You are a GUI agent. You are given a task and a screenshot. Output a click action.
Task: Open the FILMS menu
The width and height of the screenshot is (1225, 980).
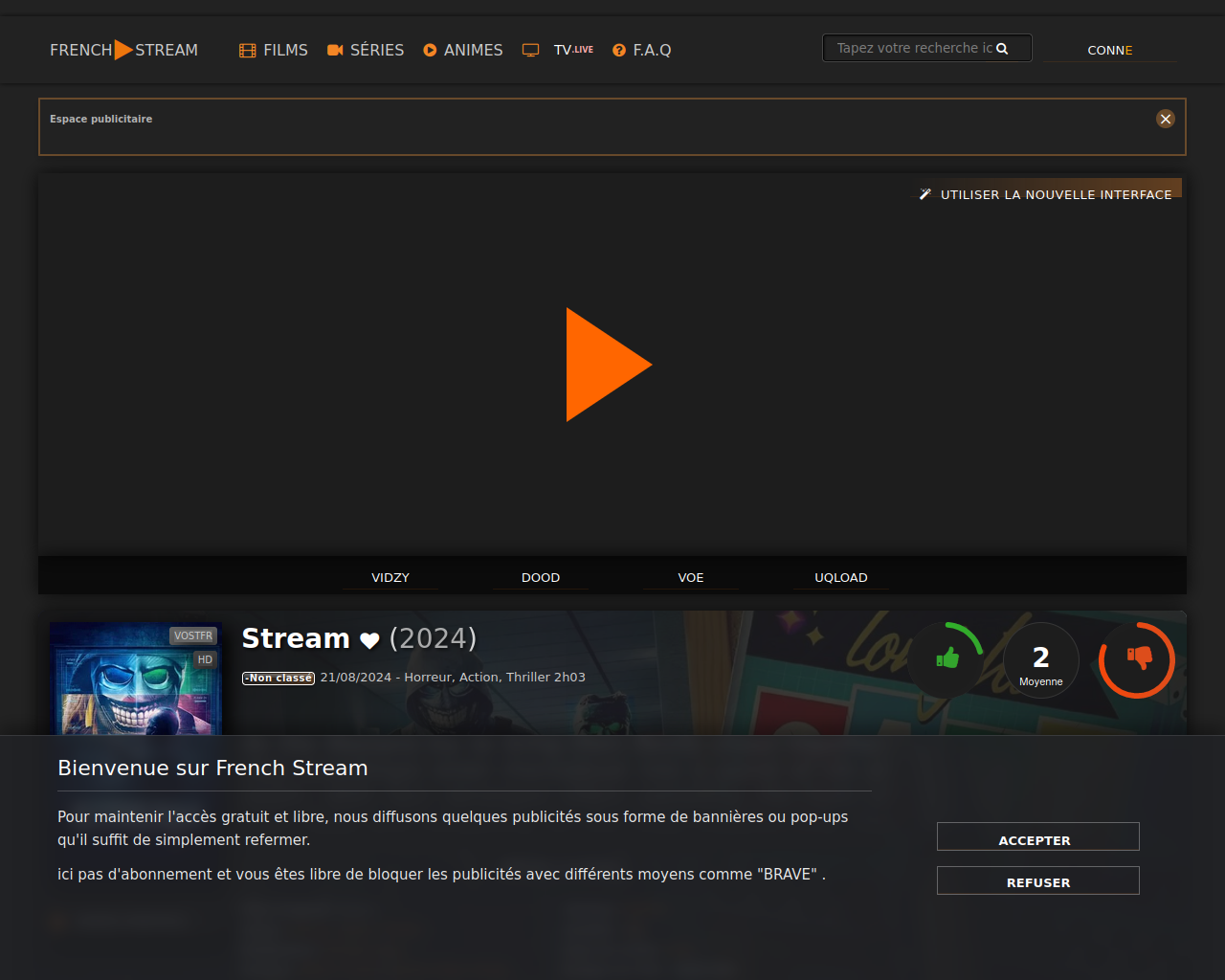(x=274, y=50)
